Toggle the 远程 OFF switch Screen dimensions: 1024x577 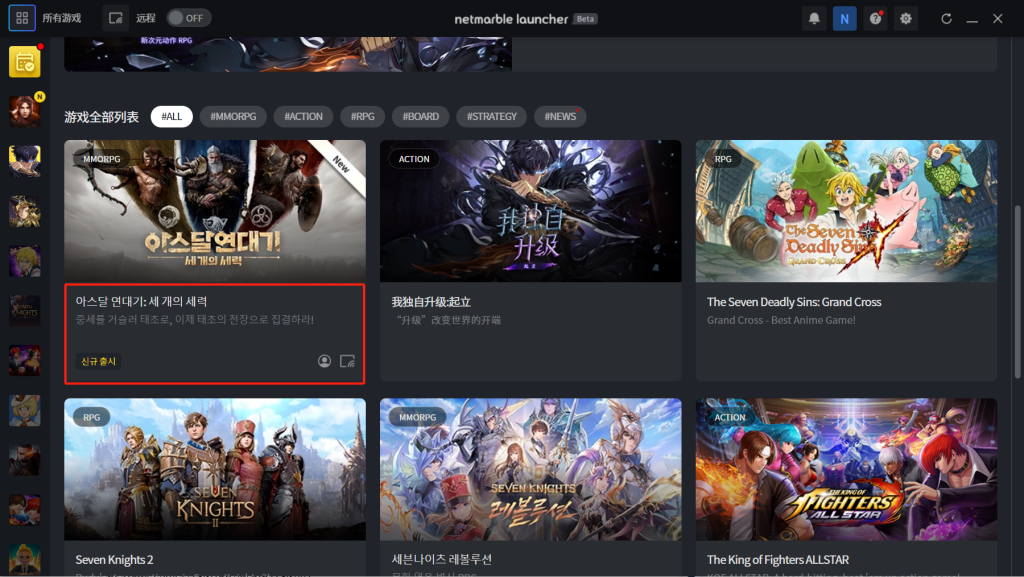click(x=189, y=18)
